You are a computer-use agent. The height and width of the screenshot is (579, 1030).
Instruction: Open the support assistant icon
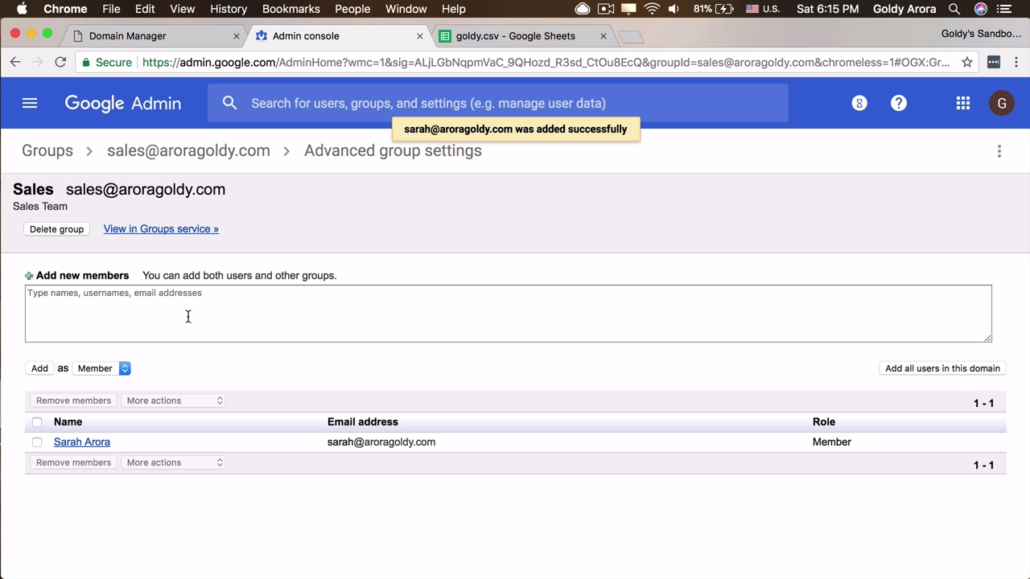pos(859,103)
